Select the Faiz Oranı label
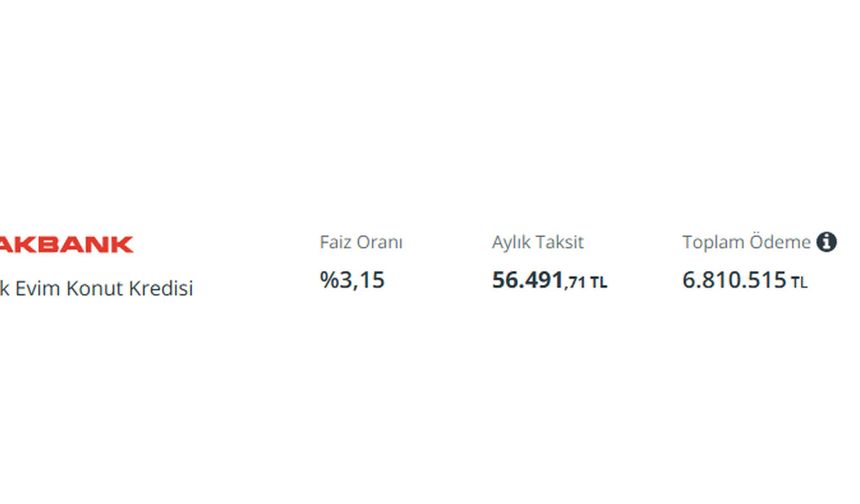Image resolution: width=860 pixels, height=504 pixels. click(361, 242)
